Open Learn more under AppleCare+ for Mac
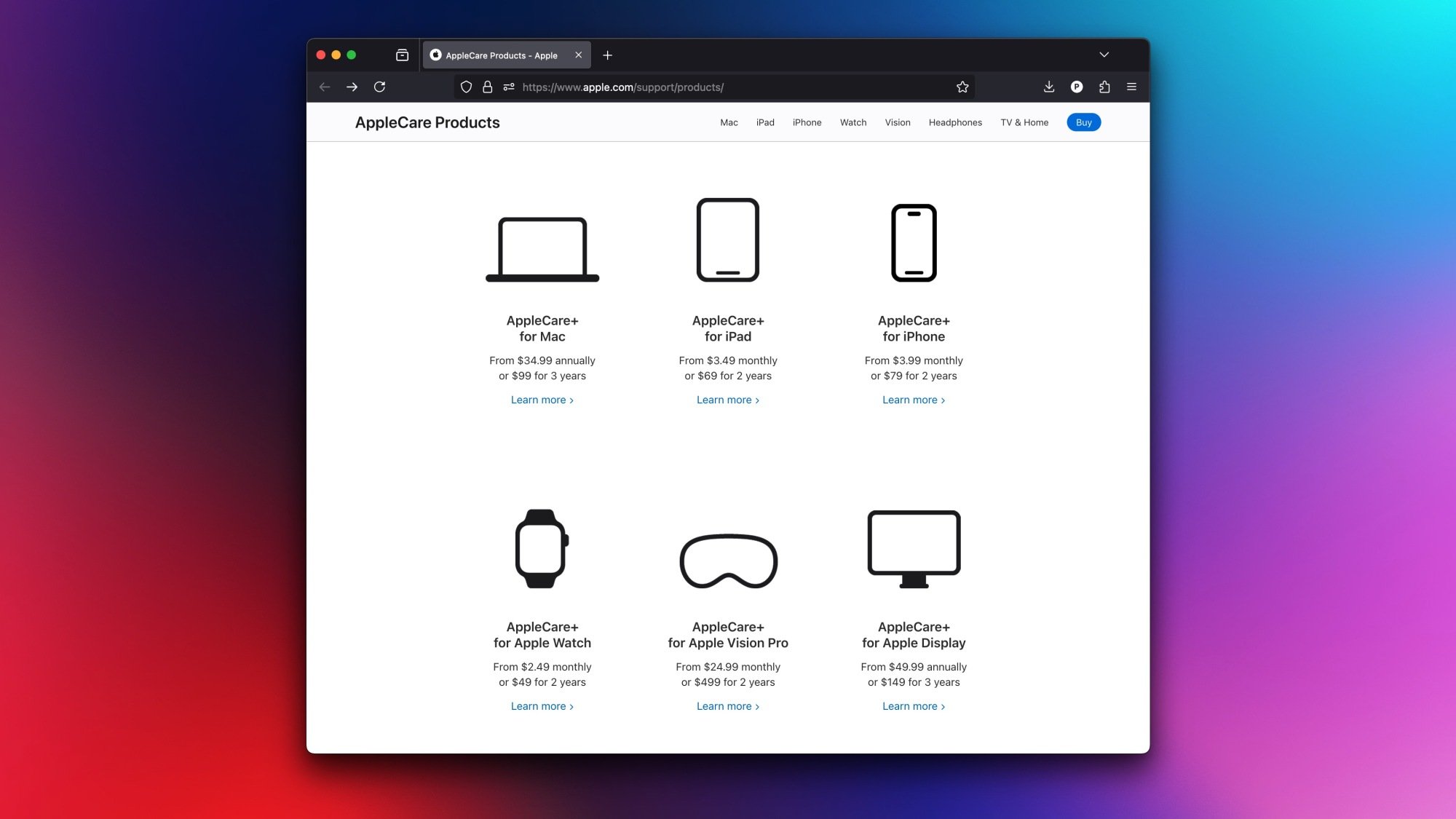The width and height of the screenshot is (1456, 819). (542, 400)
